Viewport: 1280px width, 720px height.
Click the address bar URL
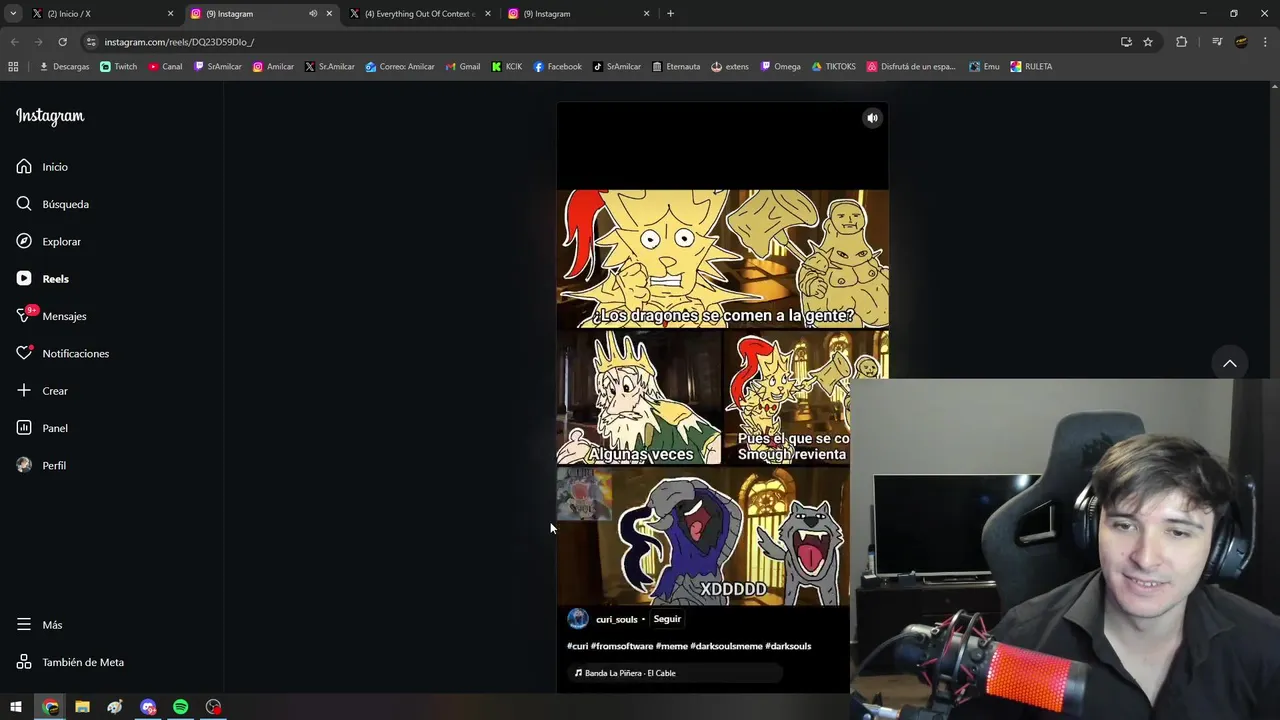pos(179,42)
